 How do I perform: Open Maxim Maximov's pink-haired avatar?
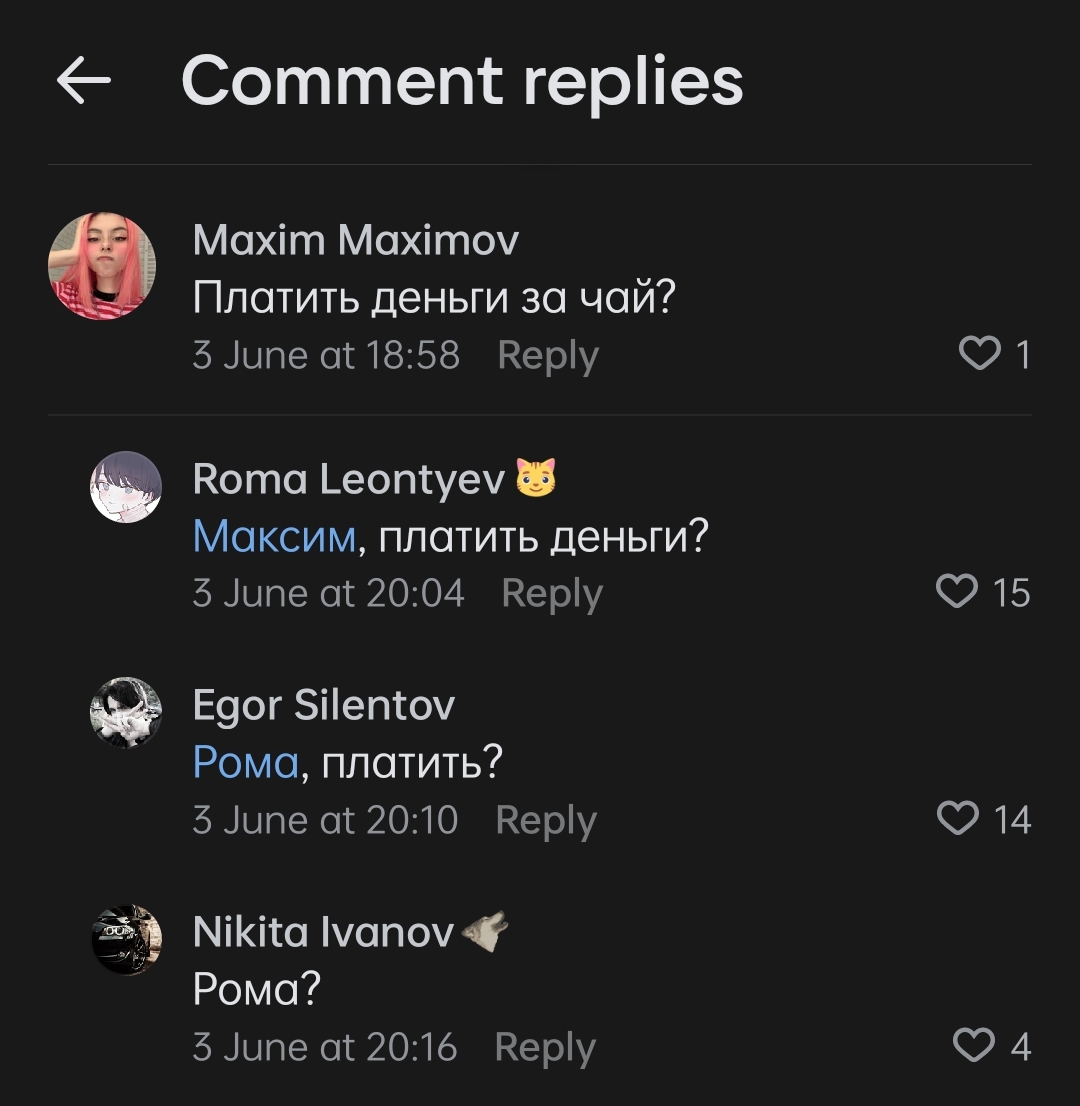[102, 266]
